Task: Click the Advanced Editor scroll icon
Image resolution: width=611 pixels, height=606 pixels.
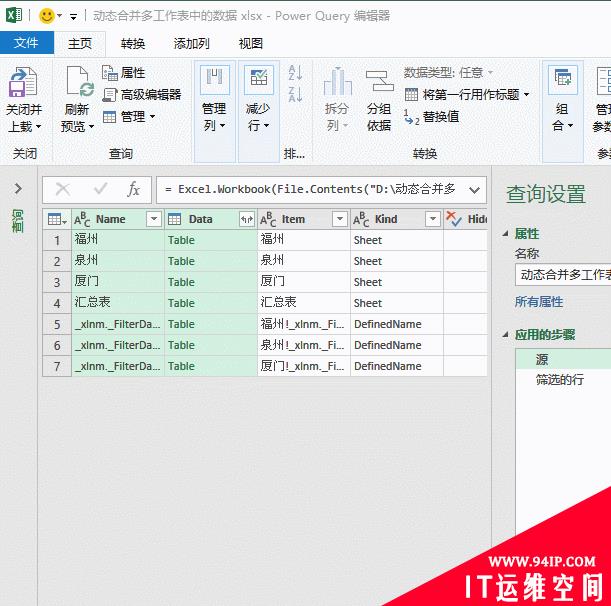Action: (110, 95)
